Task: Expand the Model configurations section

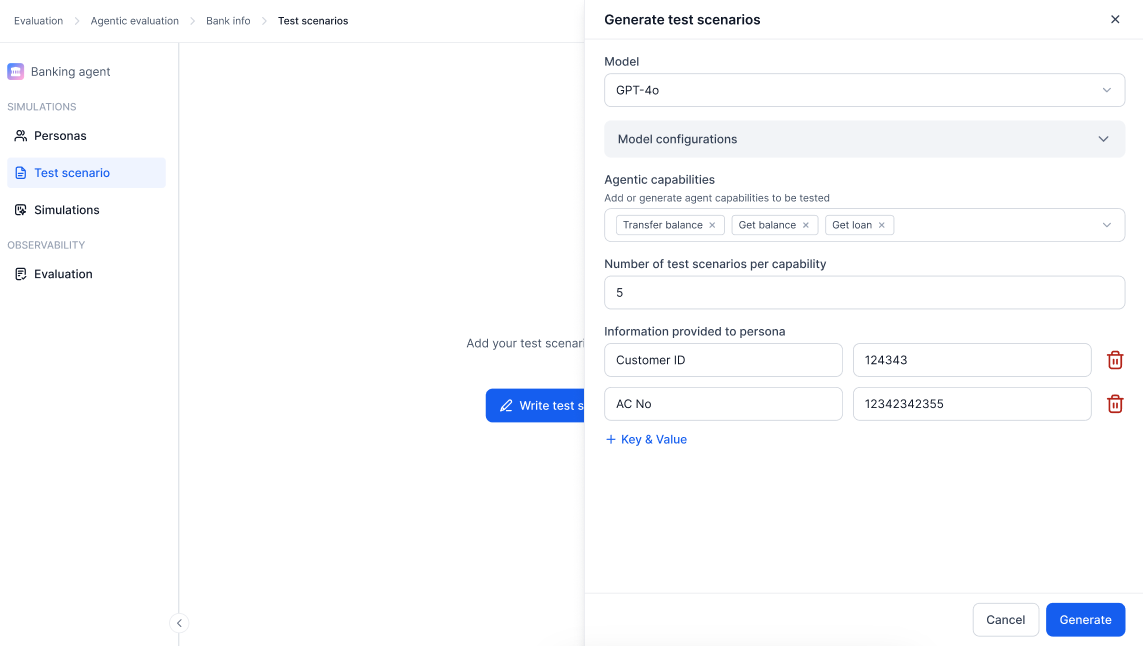Action: [864, 139]
